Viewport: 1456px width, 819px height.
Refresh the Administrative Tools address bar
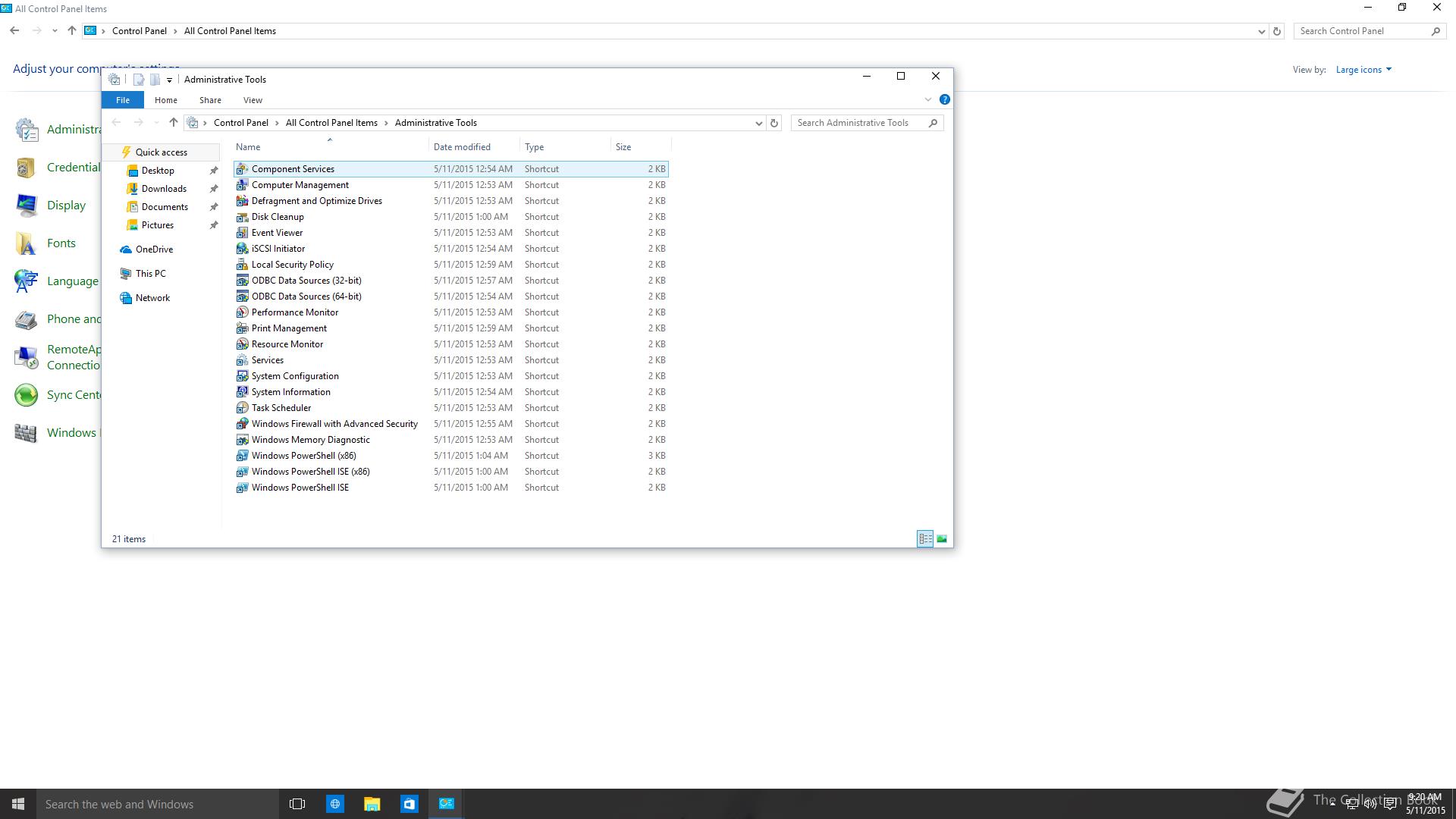pyautogui.click(x=774, y=123)
